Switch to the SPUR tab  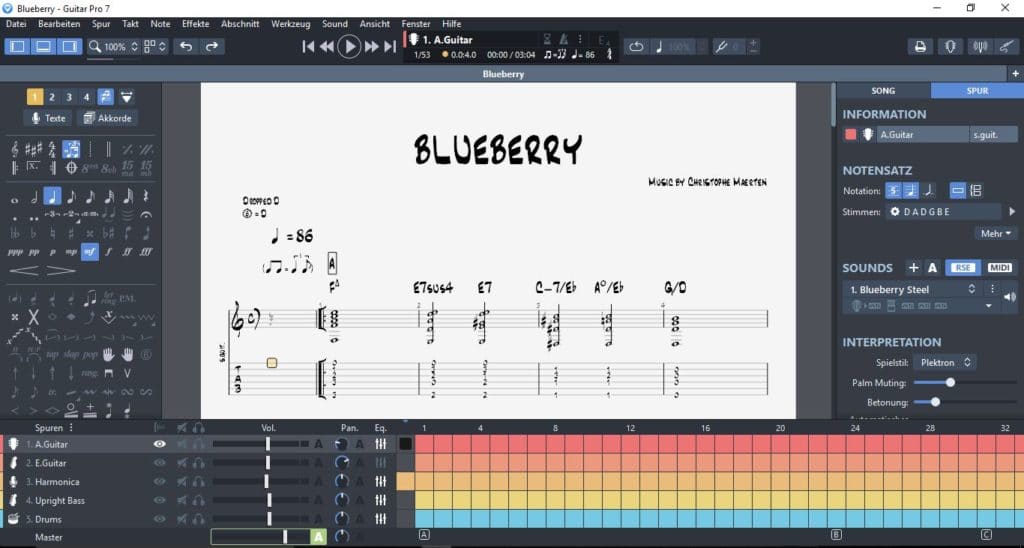click(x=977, y=91)
